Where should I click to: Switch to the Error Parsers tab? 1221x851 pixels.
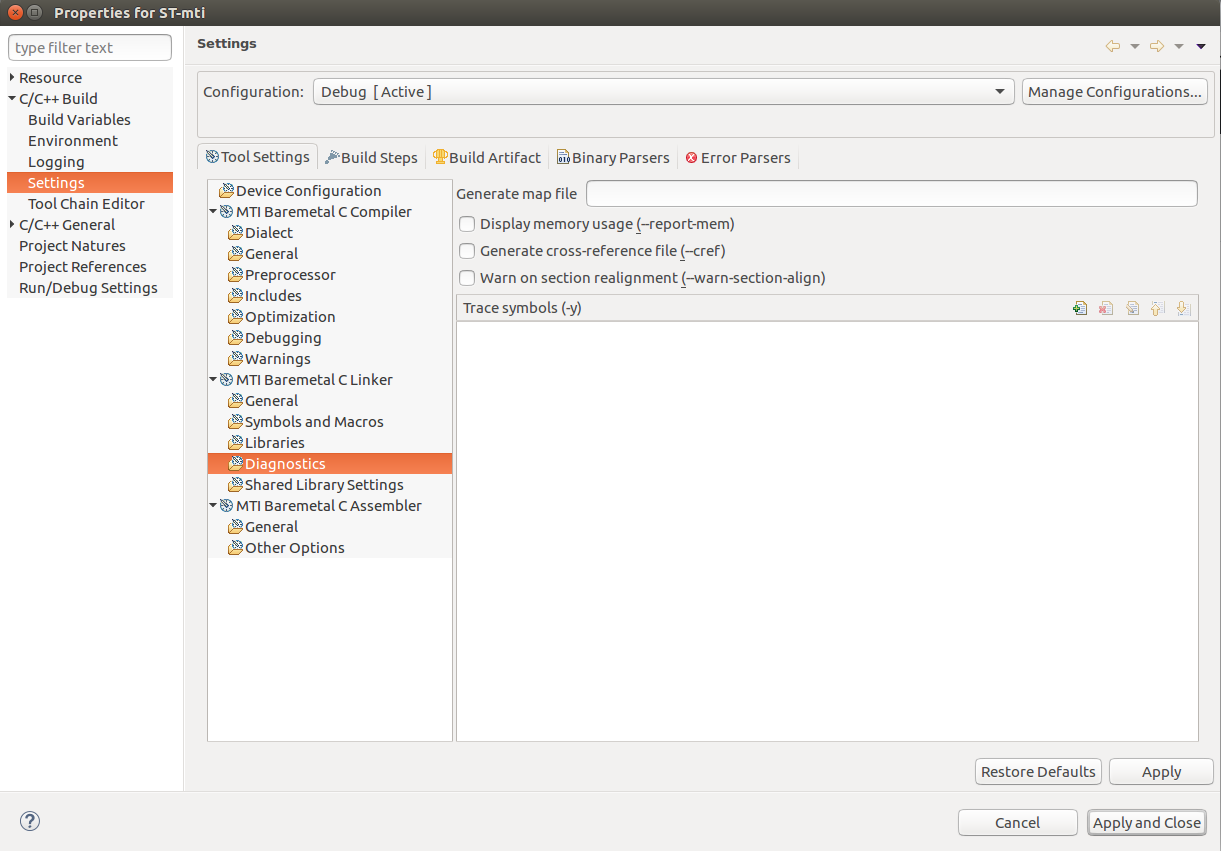pos(738,158)
